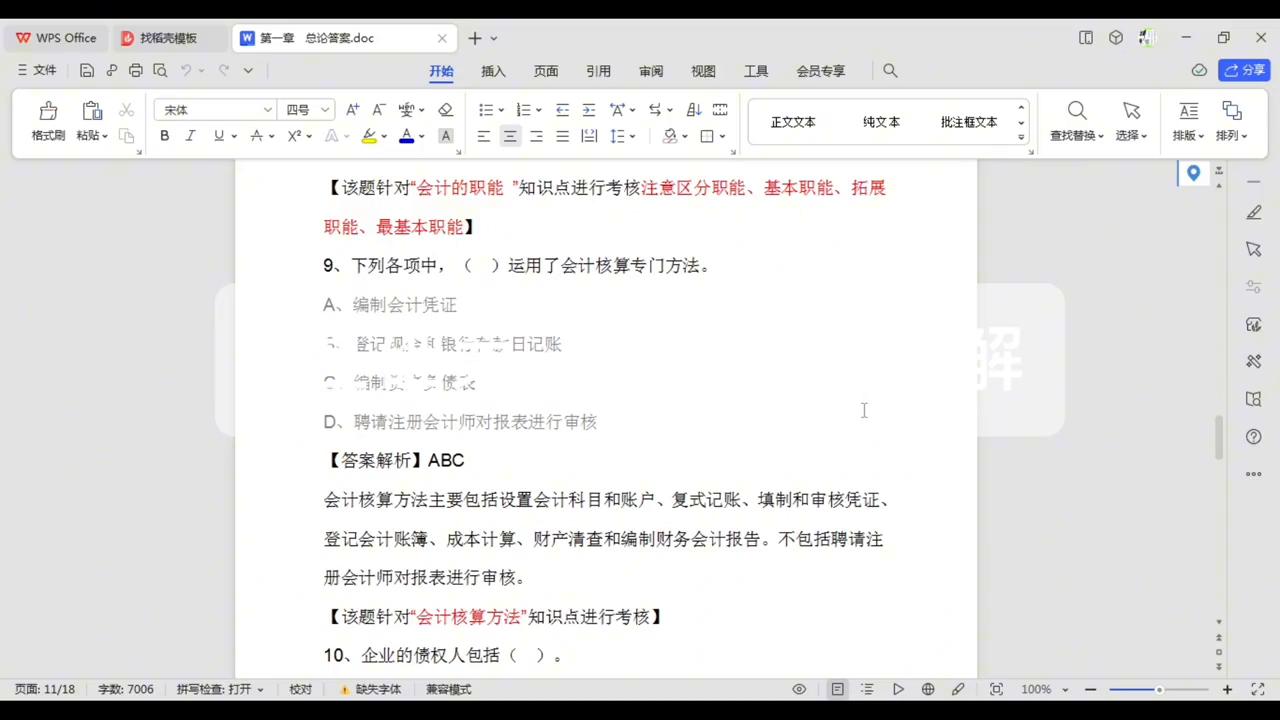Open the Help question-mark icon on right sidebar

(1253, 436)
